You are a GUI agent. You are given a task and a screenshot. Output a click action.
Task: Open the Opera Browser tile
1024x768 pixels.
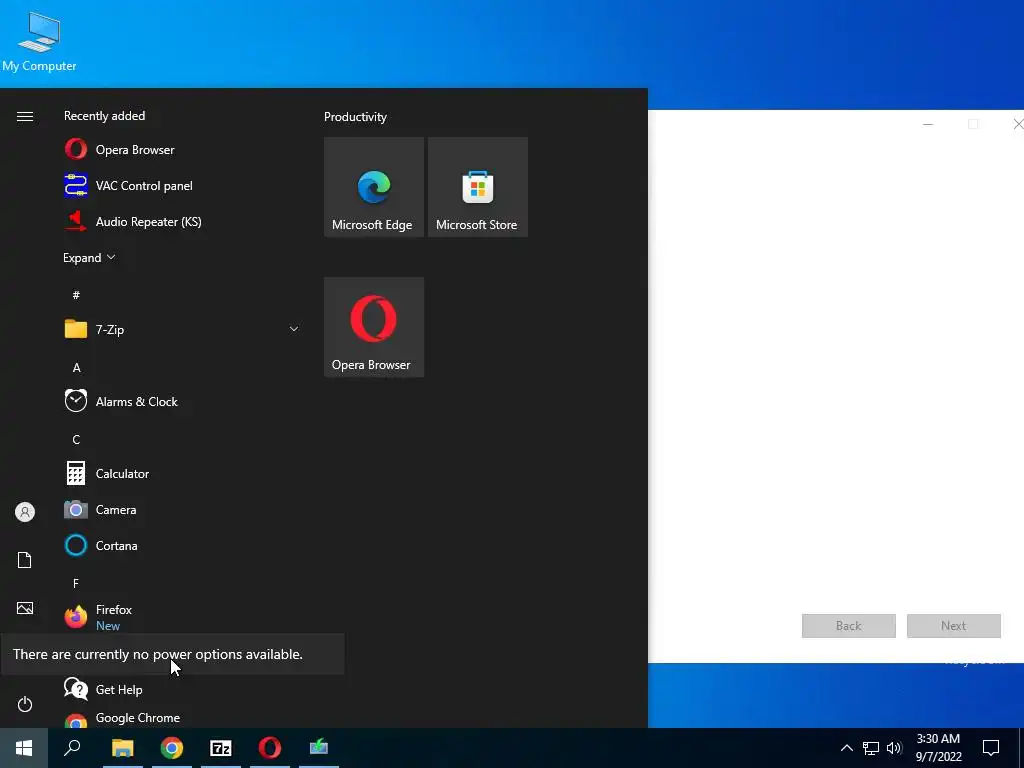tap(374, 327)
